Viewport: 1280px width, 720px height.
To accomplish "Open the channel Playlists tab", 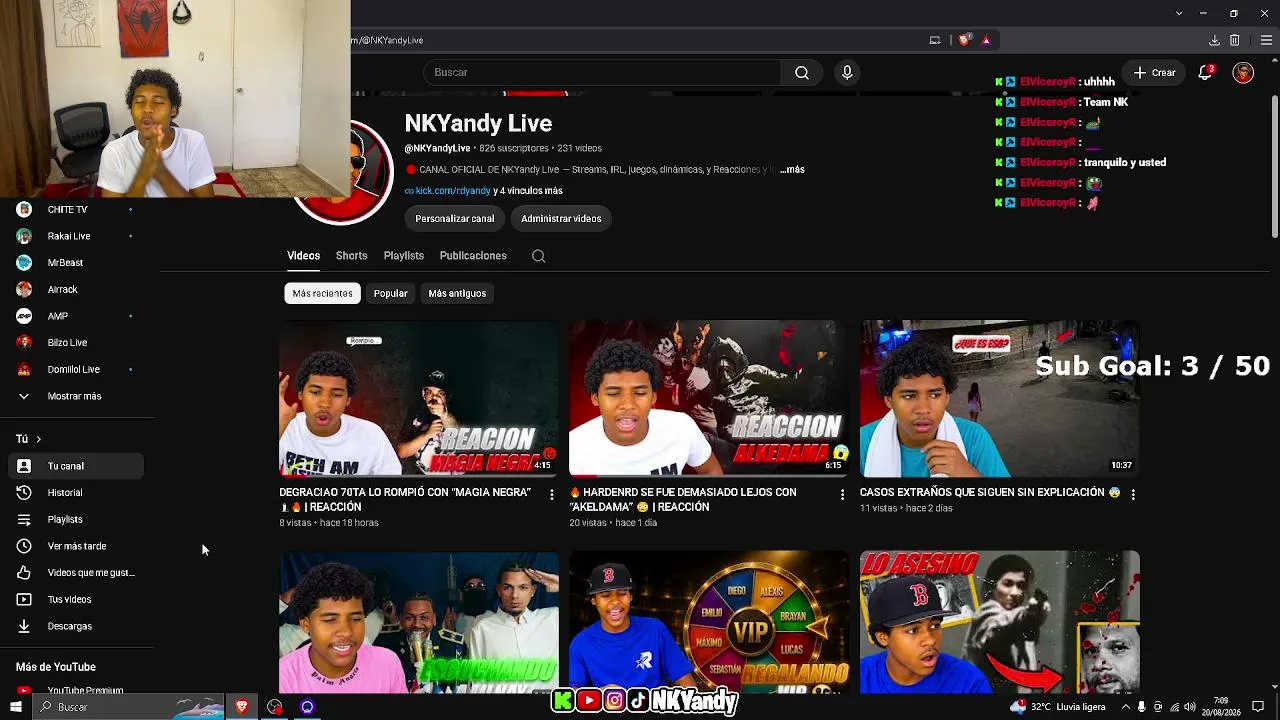I will [x=404, y=256].
